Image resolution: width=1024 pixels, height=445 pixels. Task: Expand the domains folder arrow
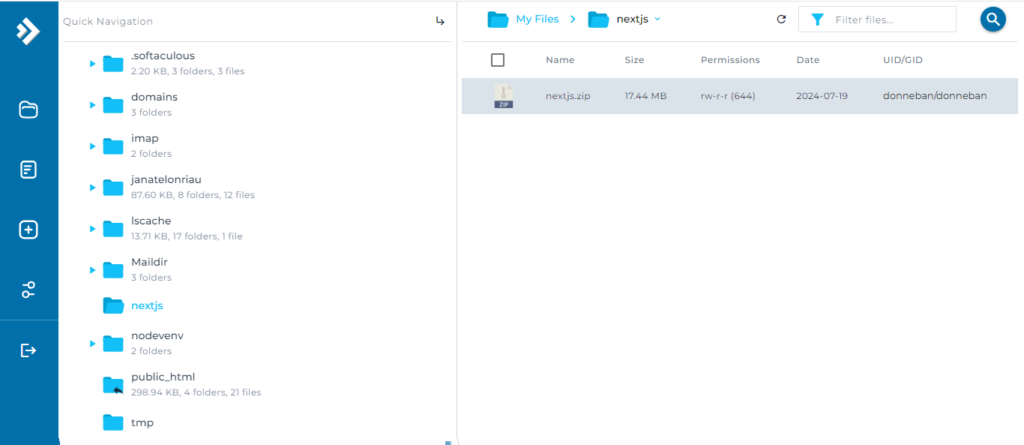click(x=92, y=105)
